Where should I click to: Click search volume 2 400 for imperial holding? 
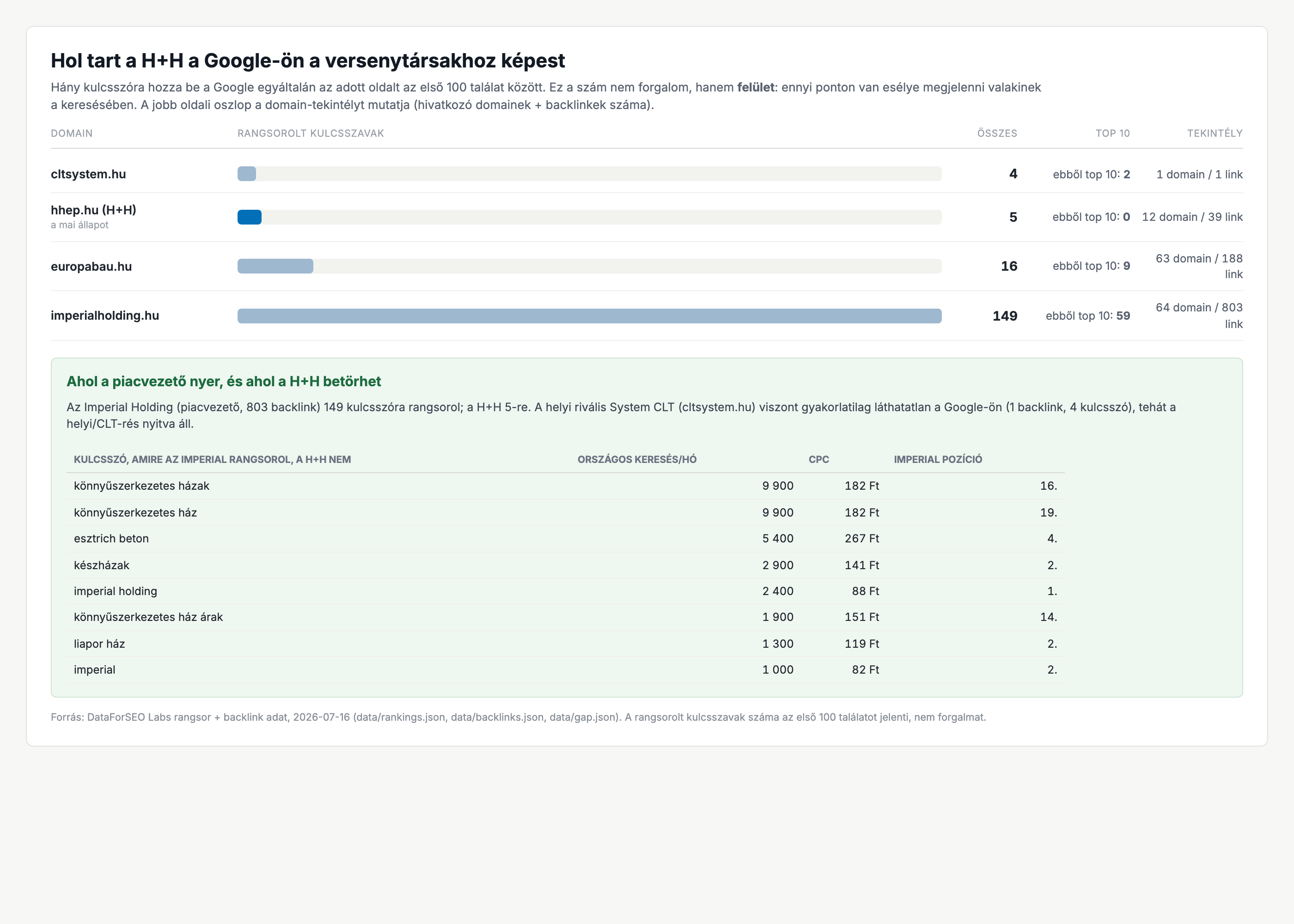pos(777,591)
